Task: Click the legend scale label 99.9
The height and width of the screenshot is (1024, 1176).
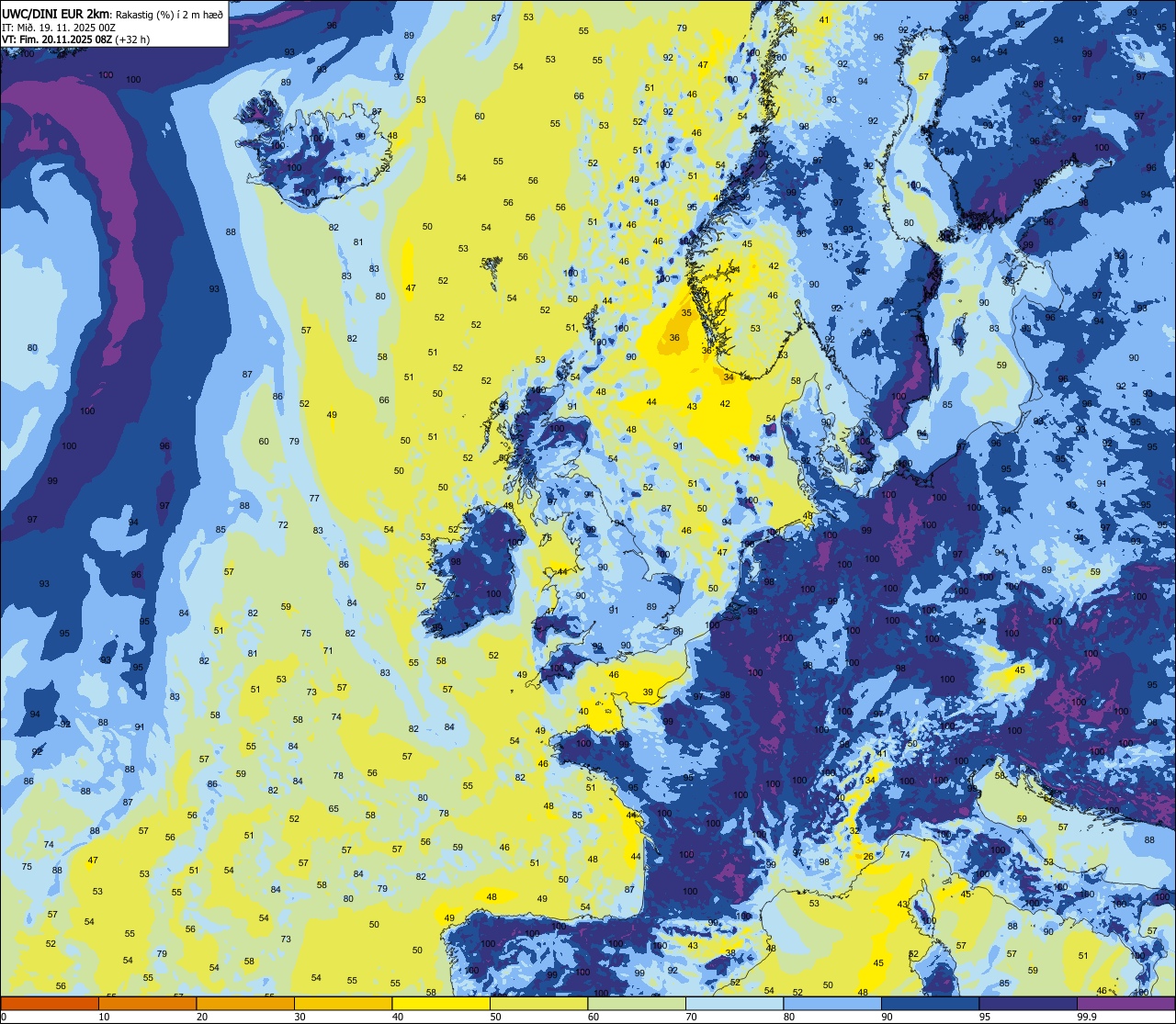Action: (1088, 1017)
